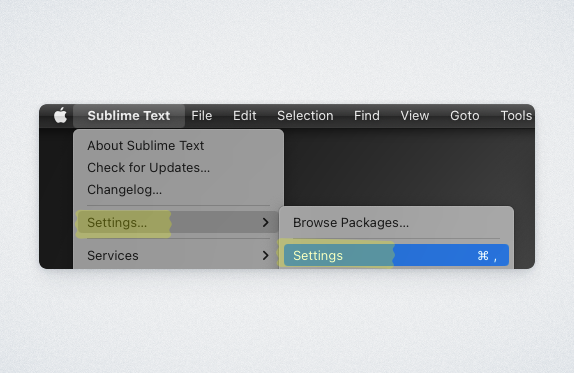Viewport: 574px width, 373px height.
Task: Open the Selection menu
Action: pos(305,116)
